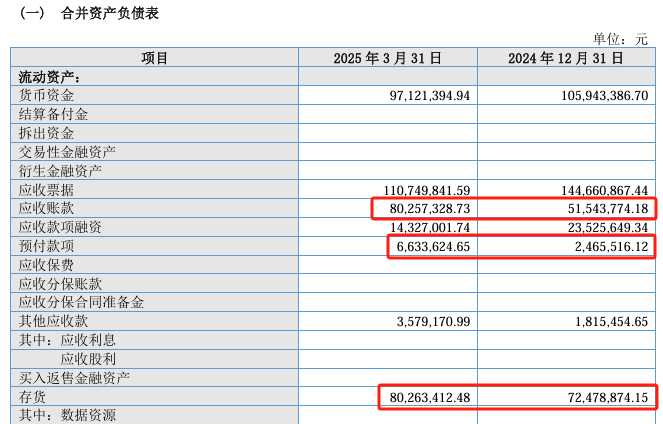663x424 pixels.
Task: Select value 2,465,516.12
Action: [x=611, y=246]
